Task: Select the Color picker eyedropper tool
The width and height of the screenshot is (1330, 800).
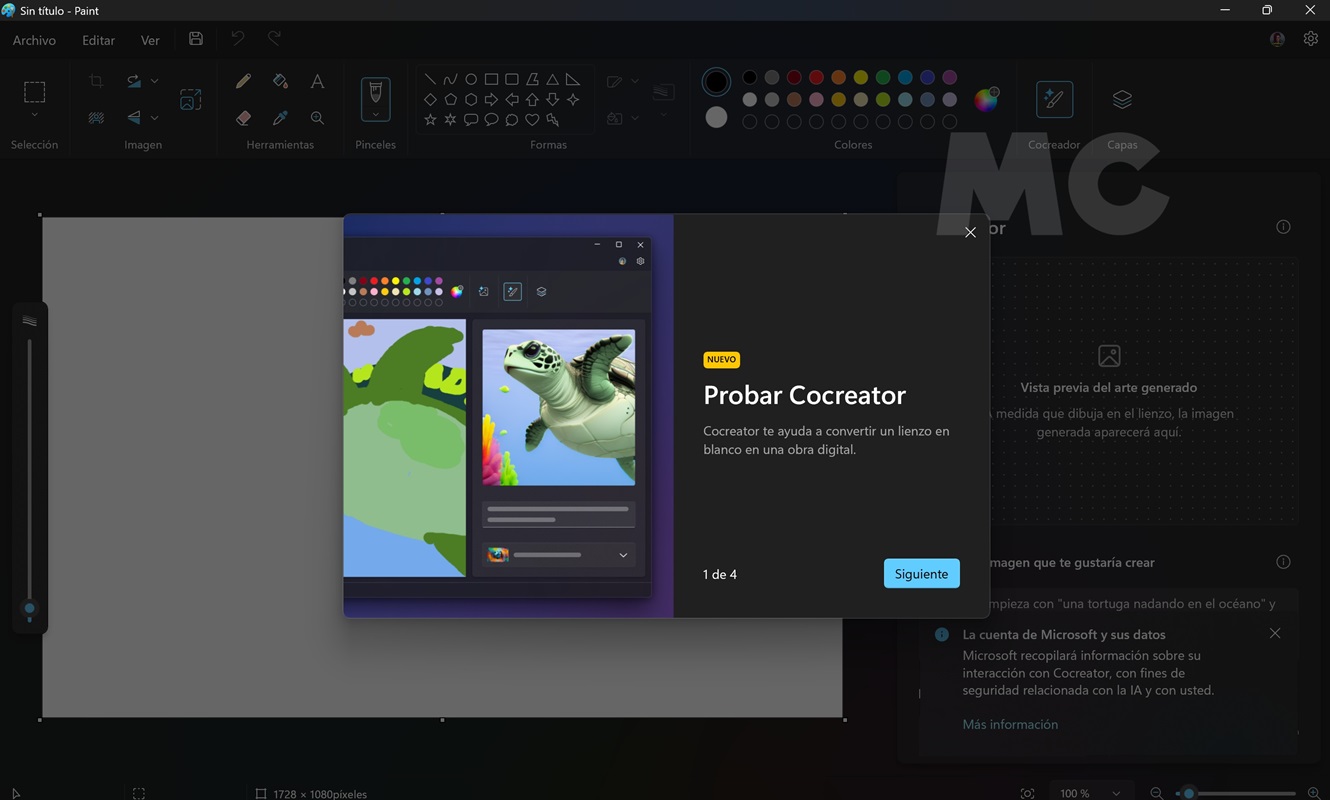Action: coord(280,118)
